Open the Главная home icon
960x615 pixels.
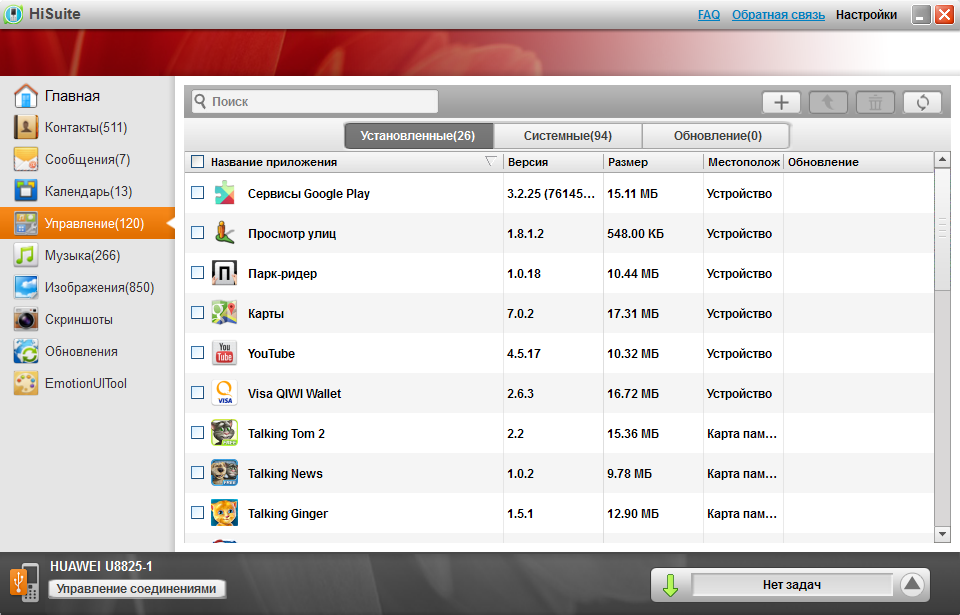[26, 96]
